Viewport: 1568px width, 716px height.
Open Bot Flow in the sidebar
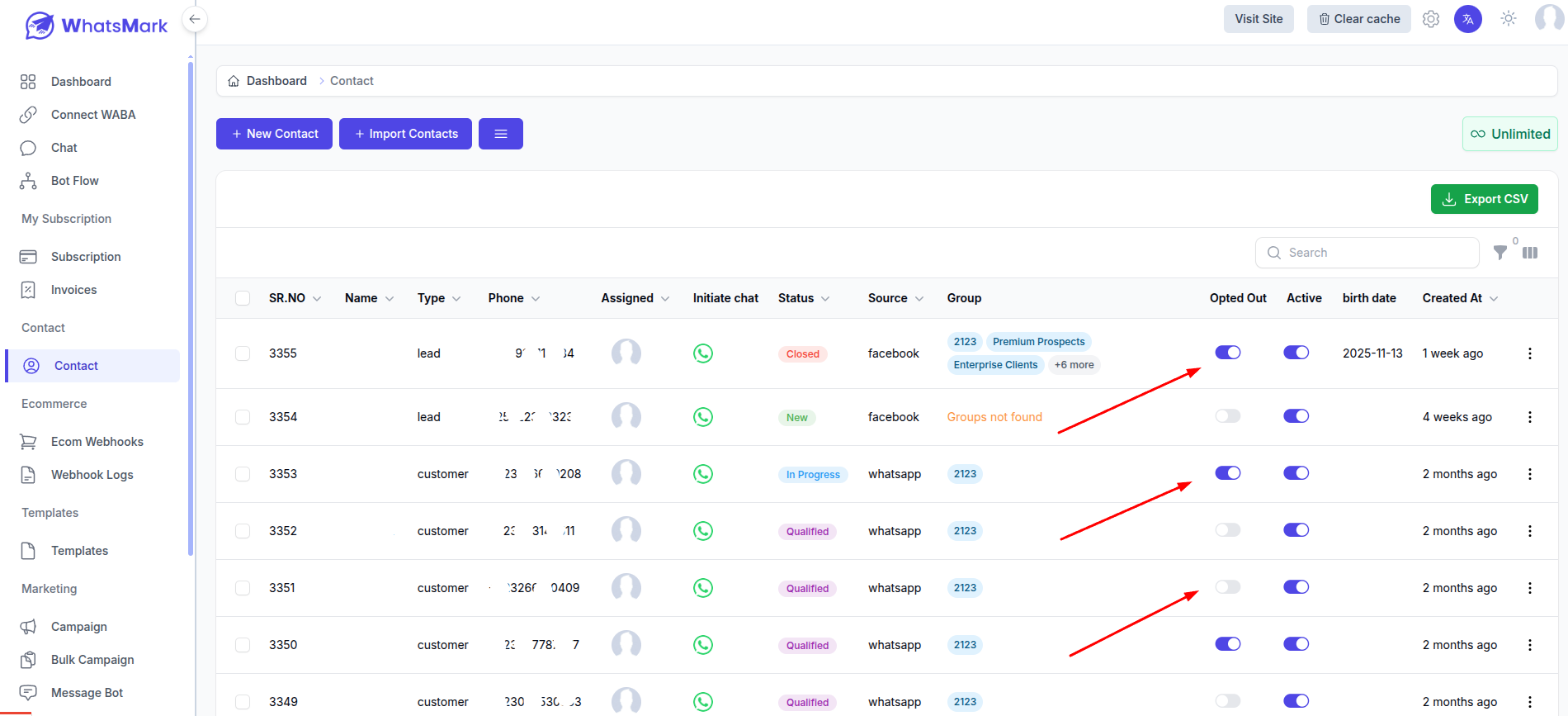pyautogui.click(x=74, y=181)
